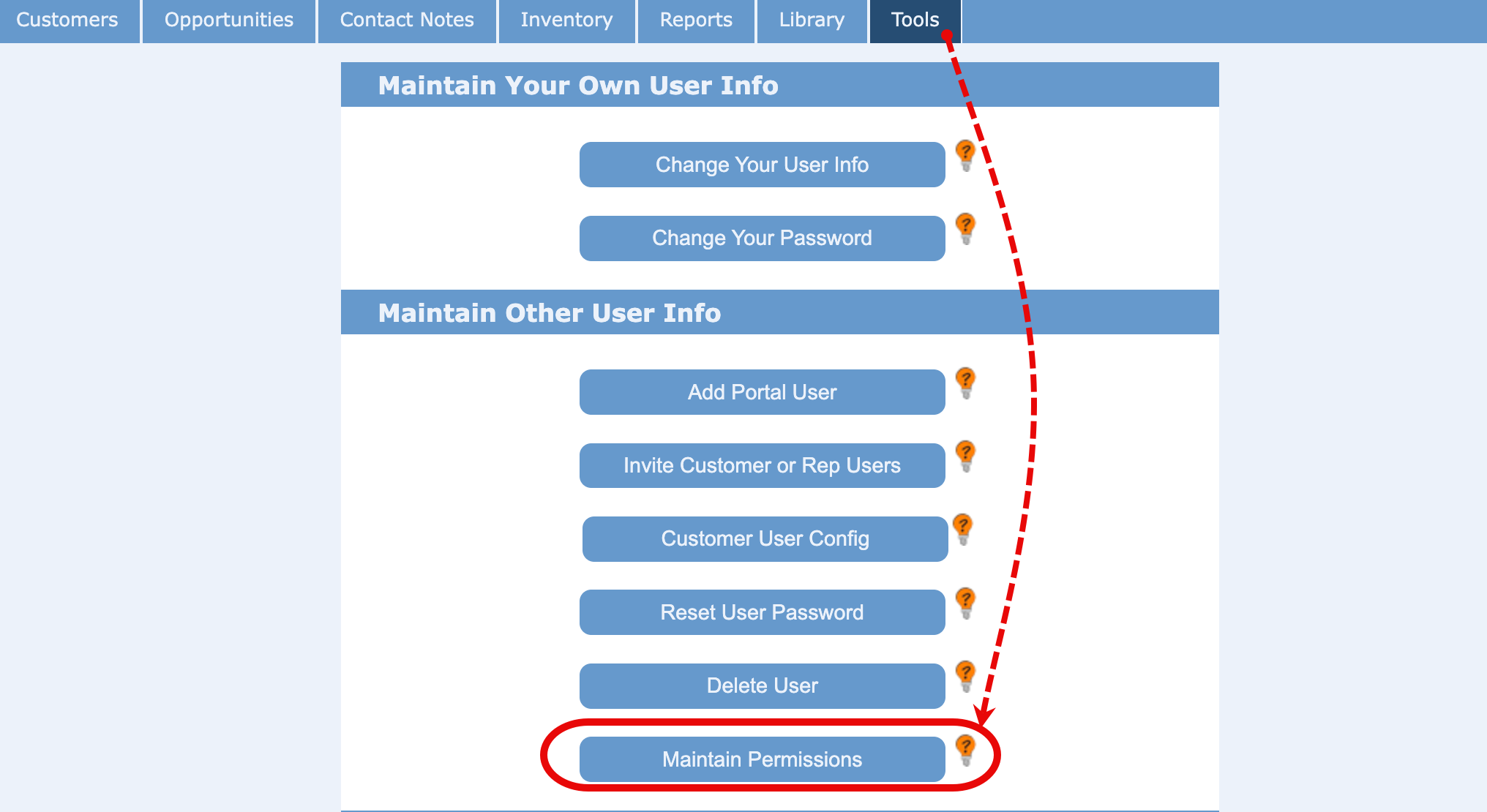Open Customer User Config

click(765, 539)
